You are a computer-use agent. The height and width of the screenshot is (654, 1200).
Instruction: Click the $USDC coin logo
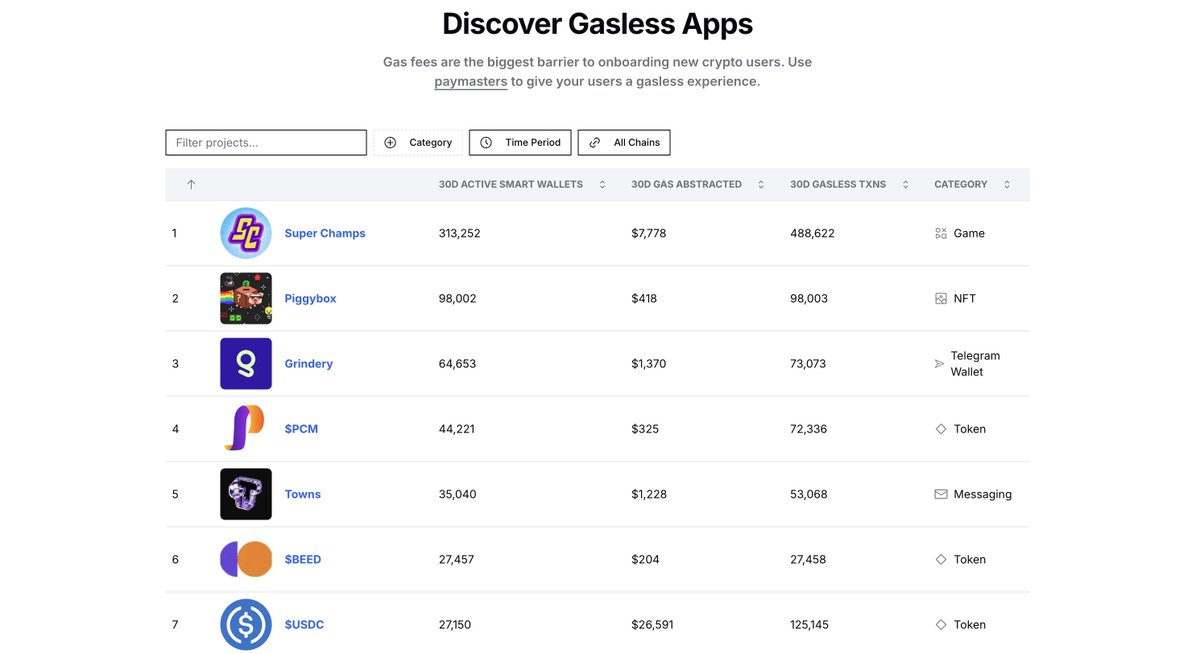coord(246,625)
